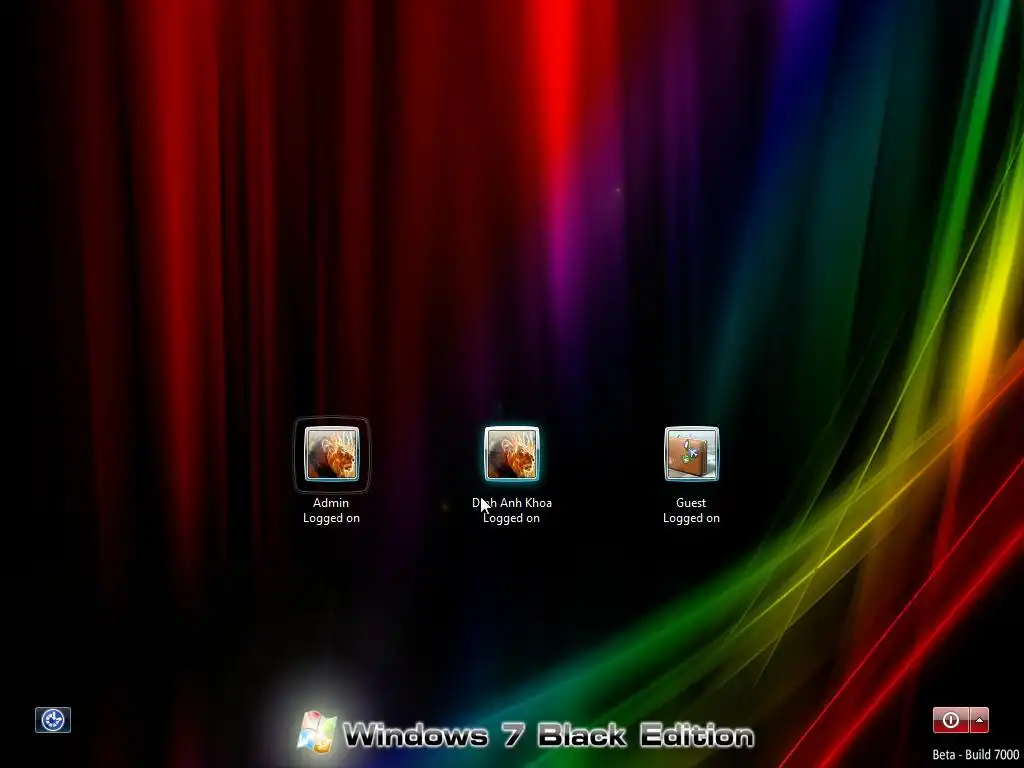Click the Anh Khoa user name label
Viewport: 1024px width, 768px height.
pos(512,503)
